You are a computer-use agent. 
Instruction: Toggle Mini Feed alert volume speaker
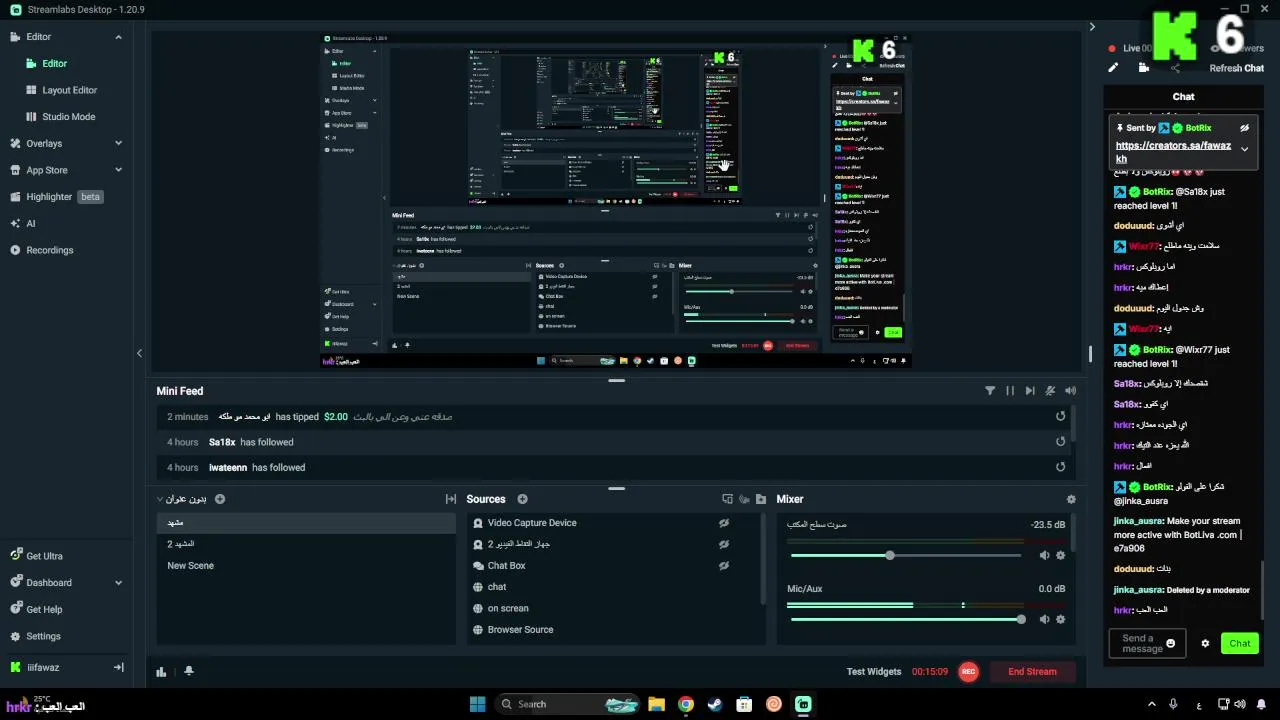[x=1071, y=391]
